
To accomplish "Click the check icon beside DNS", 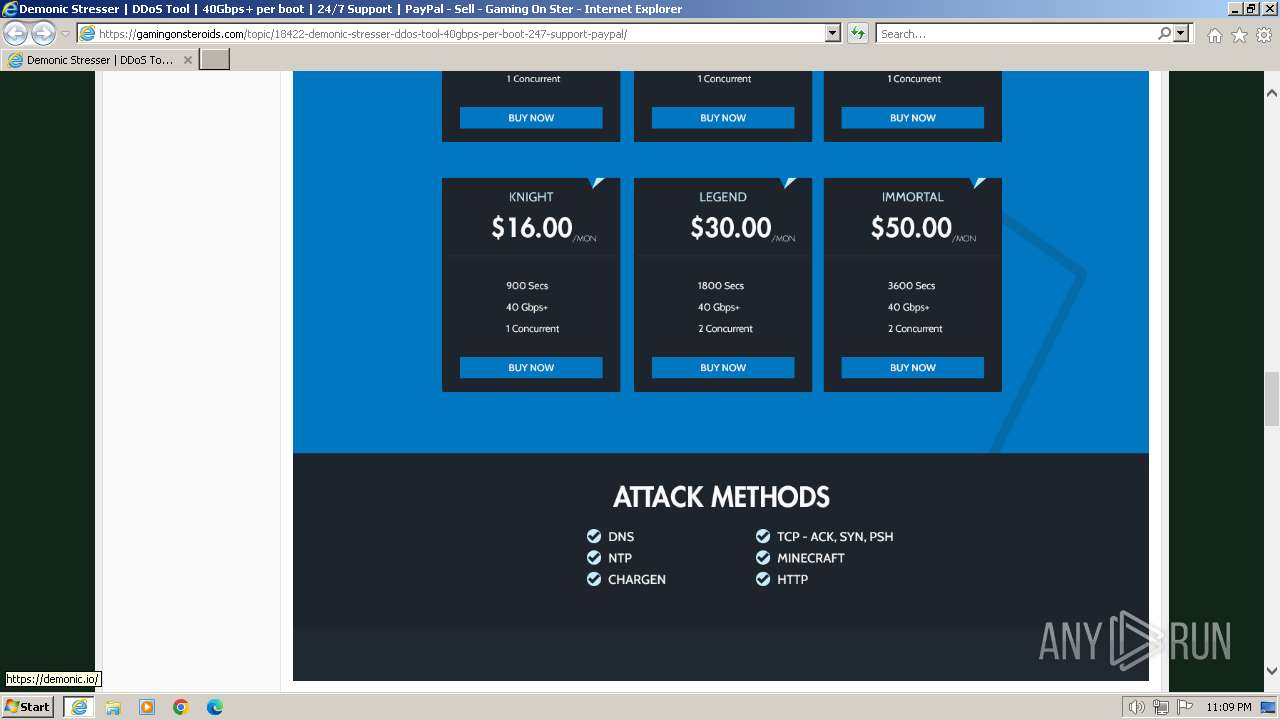I will (594, 536).
